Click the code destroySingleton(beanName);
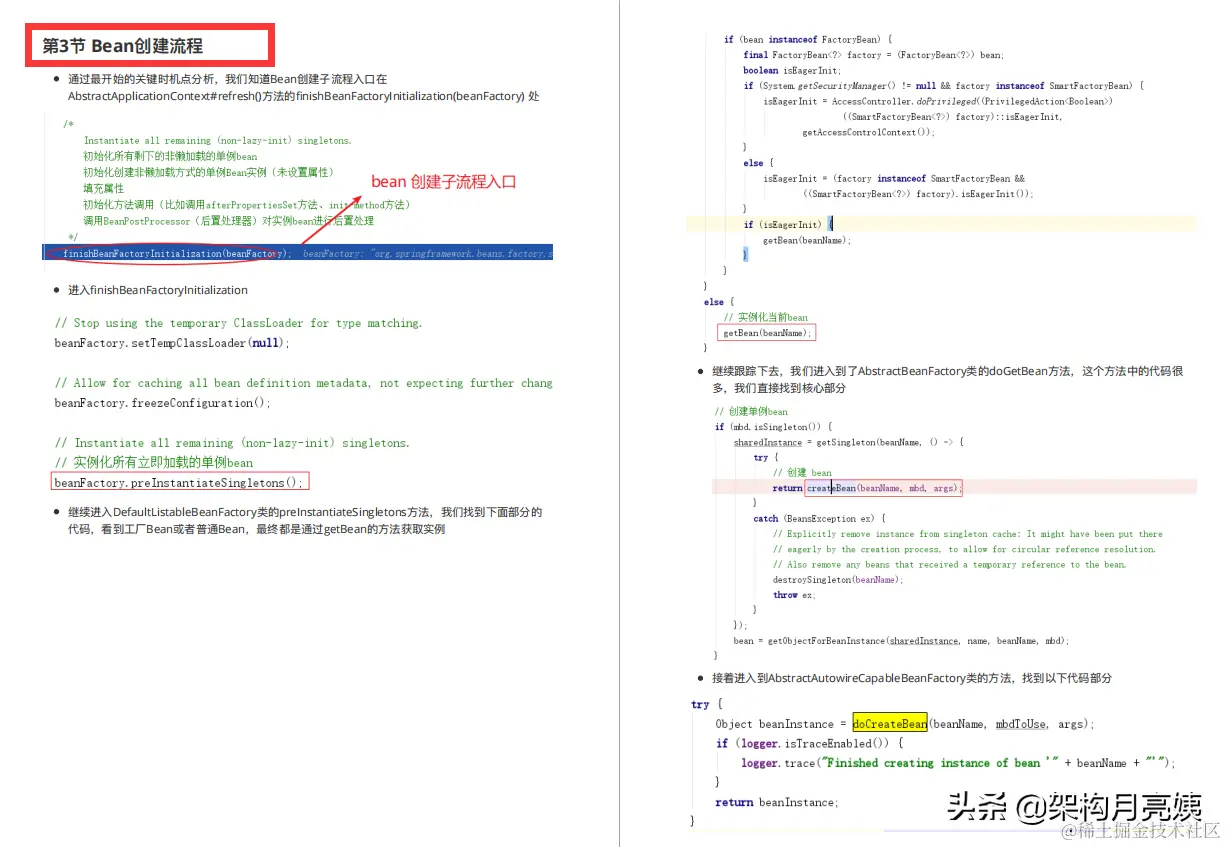Image resolution: width=1227 pixels, height=847 pixels. (x=837, y=580)
